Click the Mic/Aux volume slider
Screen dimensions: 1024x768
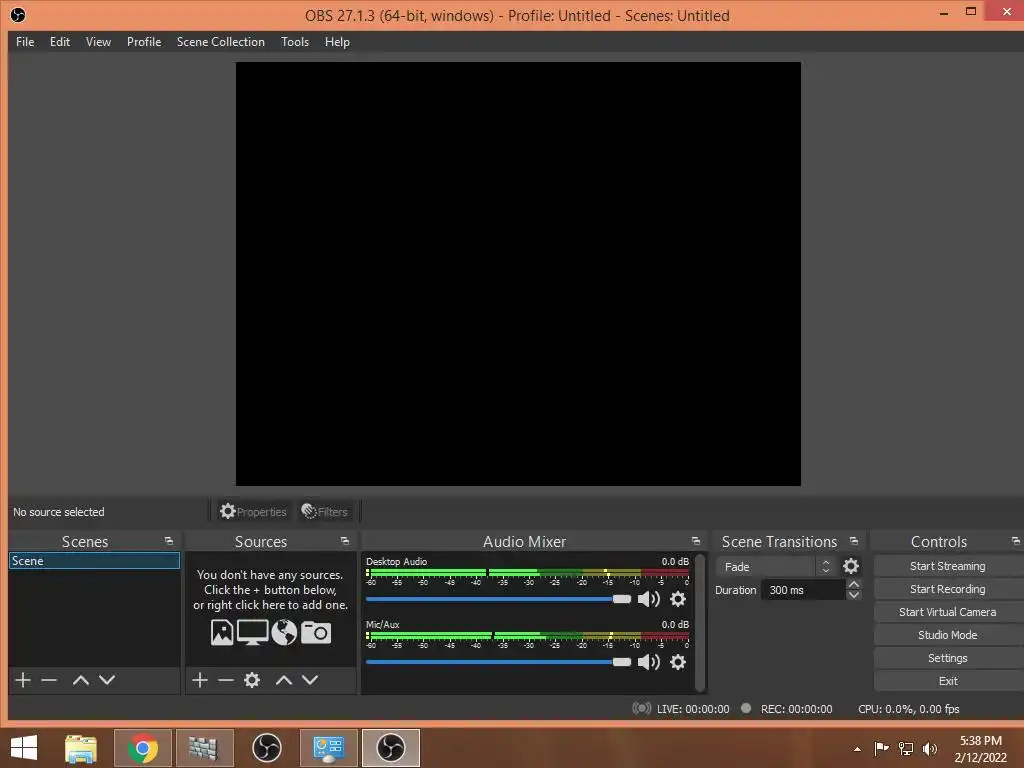(x=498, y=662)
